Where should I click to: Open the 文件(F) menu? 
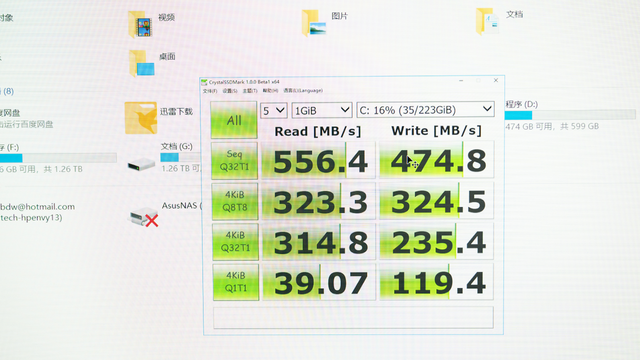pyautogui.click(x=210, y=91)
